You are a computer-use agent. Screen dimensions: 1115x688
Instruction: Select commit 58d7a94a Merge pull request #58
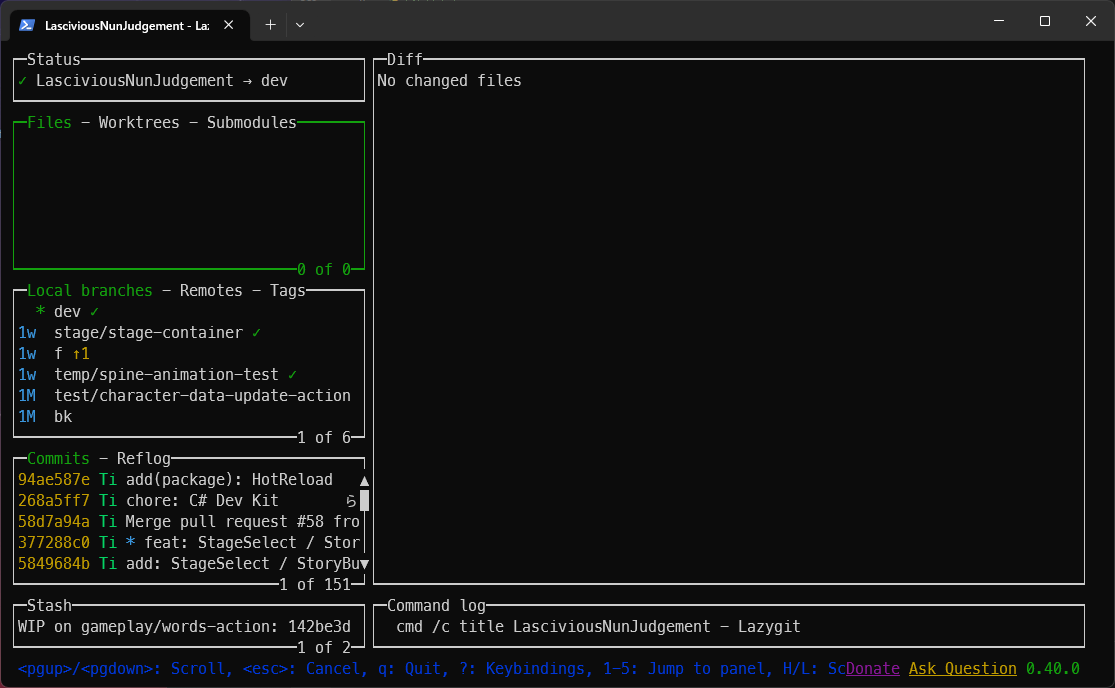coord(188,522)
